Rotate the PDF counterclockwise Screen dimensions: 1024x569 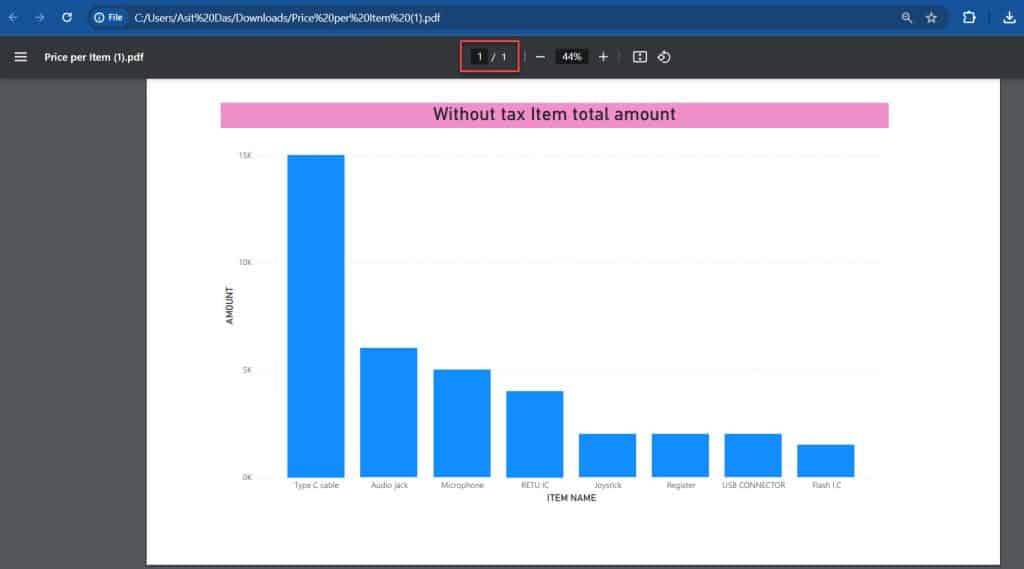coord(664,57)
